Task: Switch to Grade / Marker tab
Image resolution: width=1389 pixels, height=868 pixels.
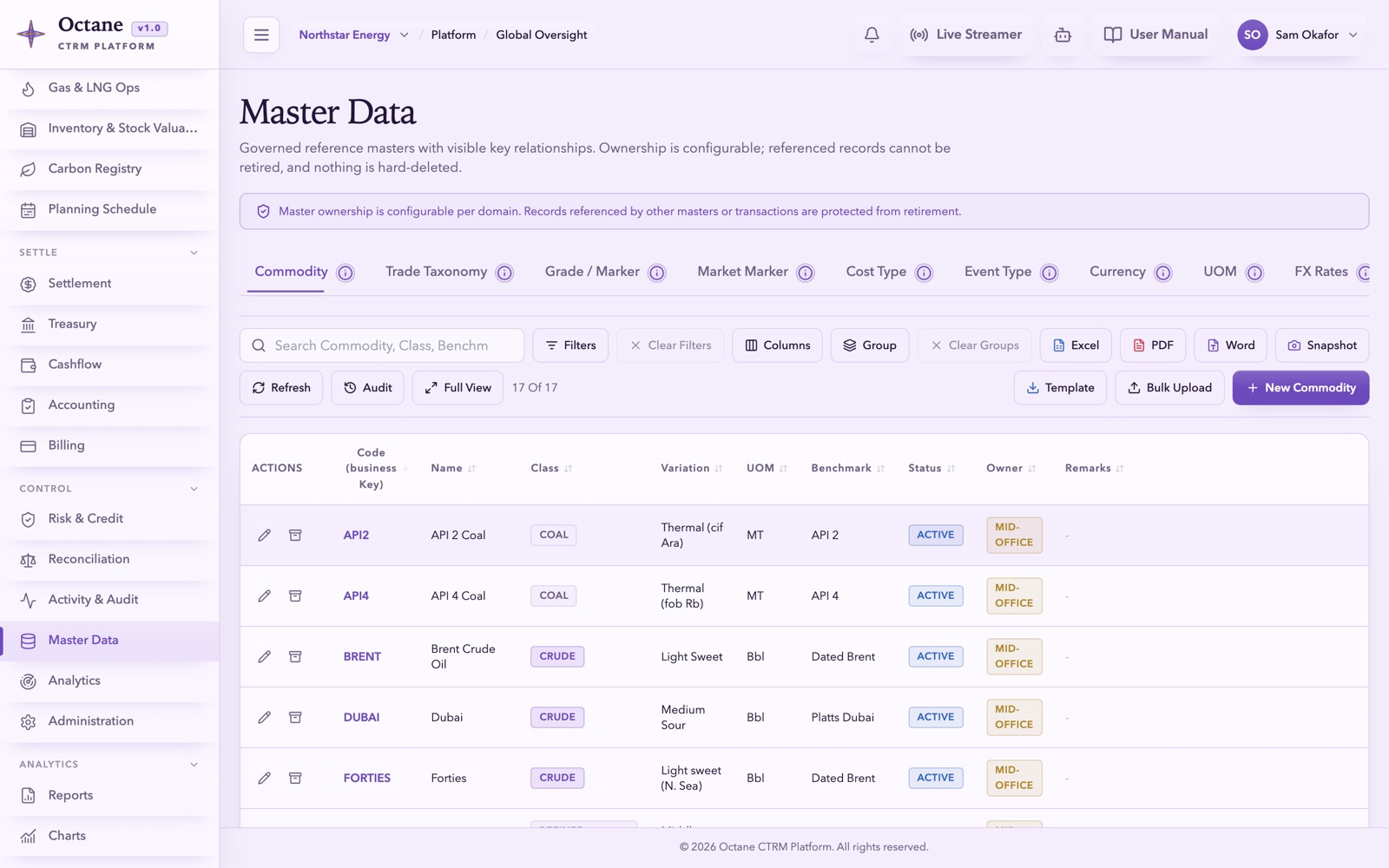Action: pos(592,272)
